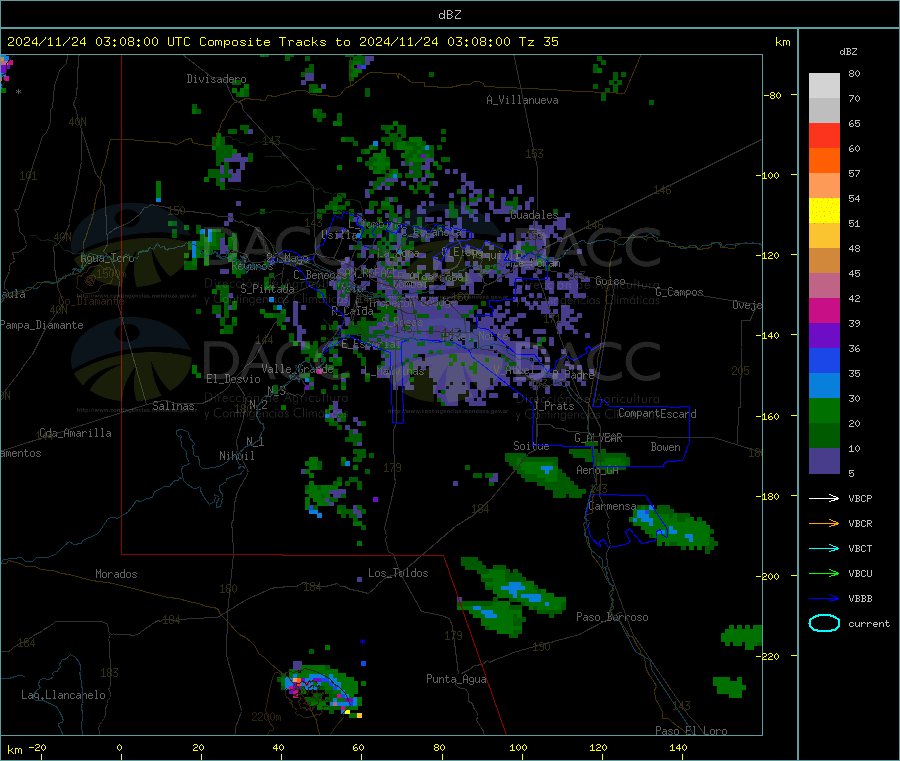
Task: Pick the red 60-65 dBZ color swatch
Action: point(824,135)
